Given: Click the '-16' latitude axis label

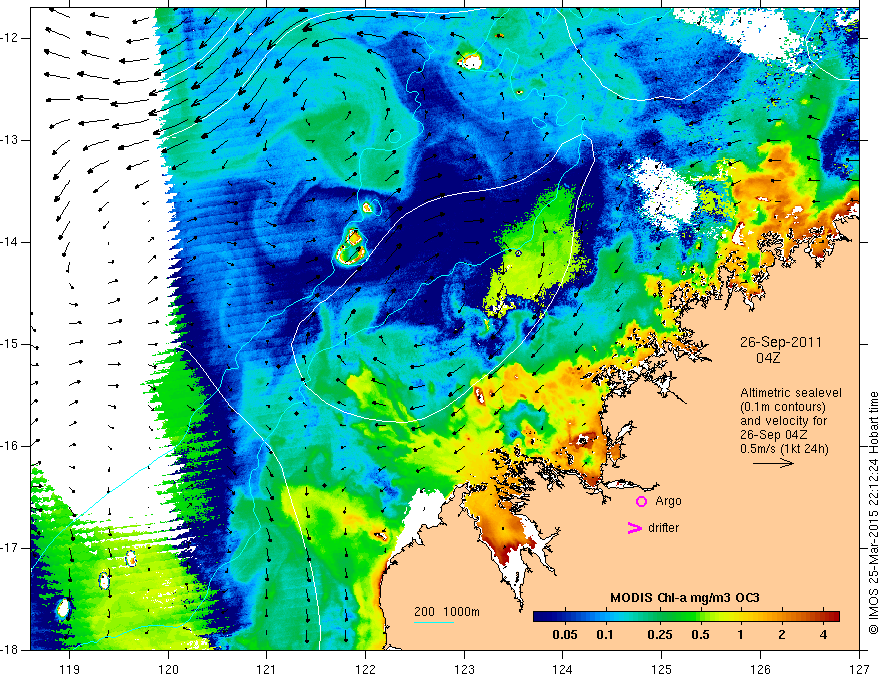Looking at the screenshot, I should click(11, 446).
